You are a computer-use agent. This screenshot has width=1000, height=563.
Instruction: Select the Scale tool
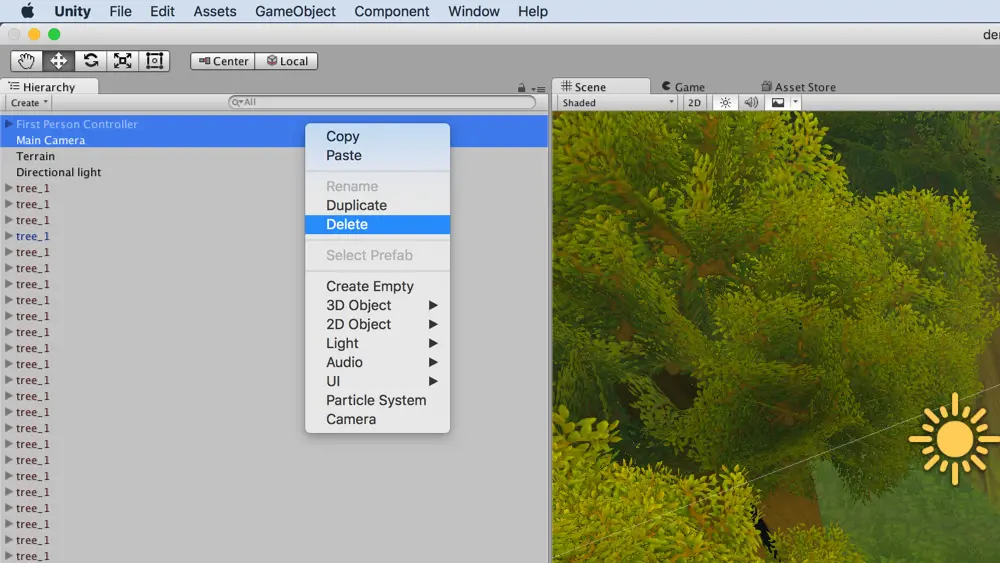[122, 61]
